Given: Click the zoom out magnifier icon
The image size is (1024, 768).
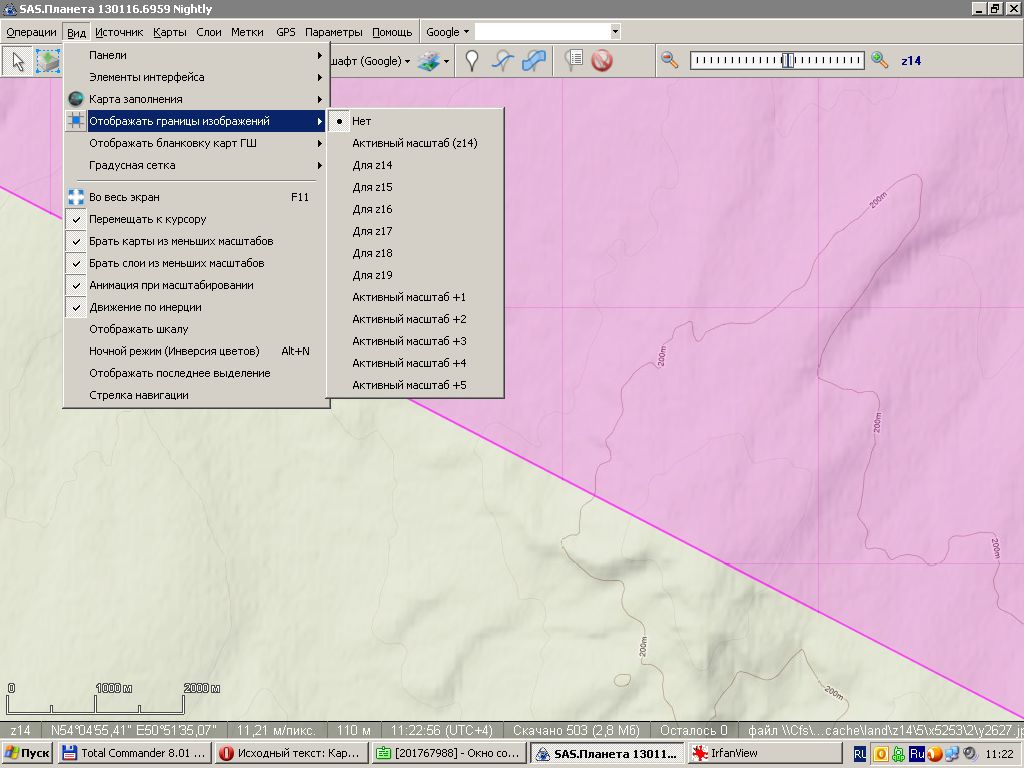Looking at the screenshot, I should tap(670, 60).
